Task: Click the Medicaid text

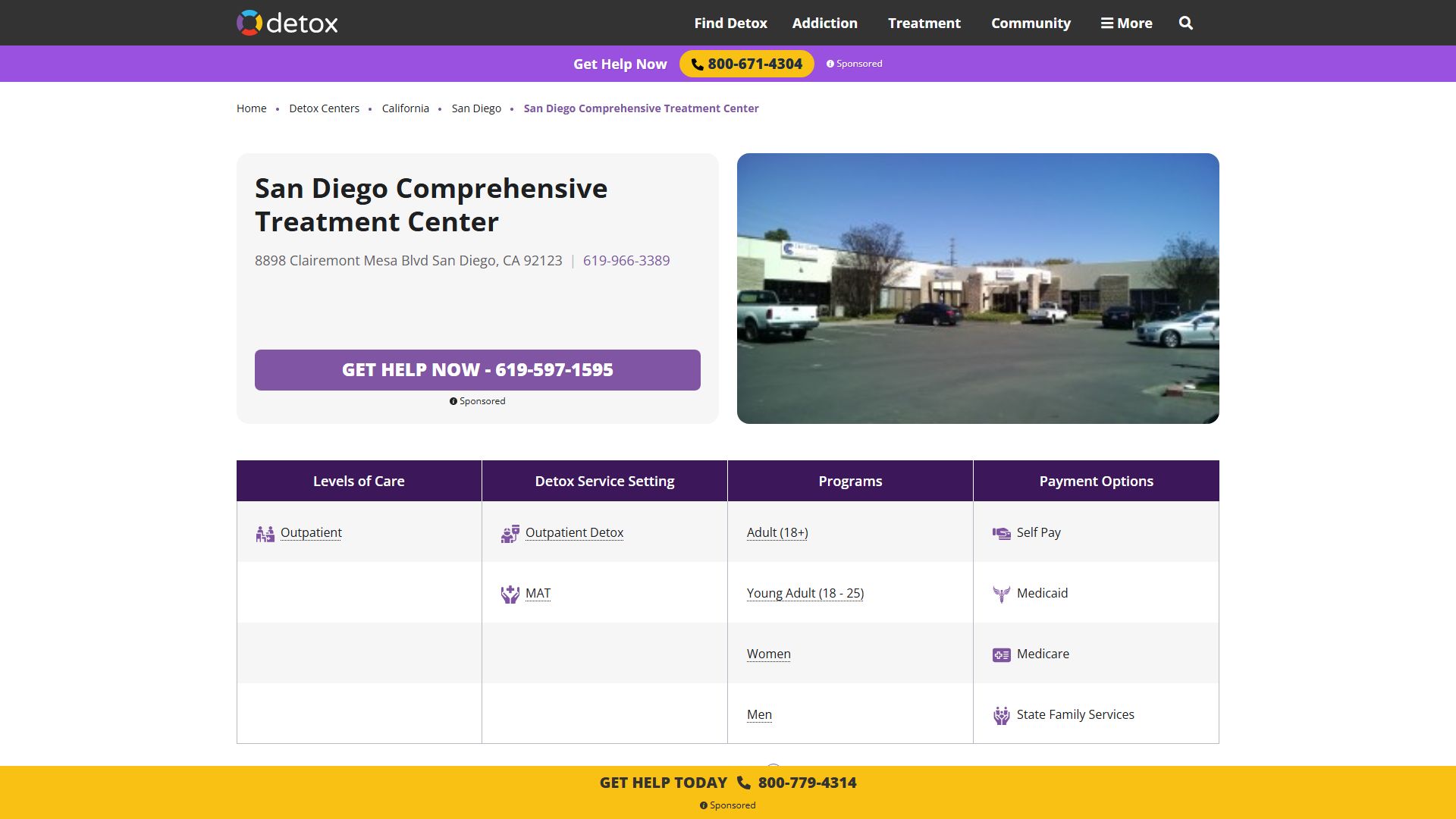Action: click(x=1043, y=593)
